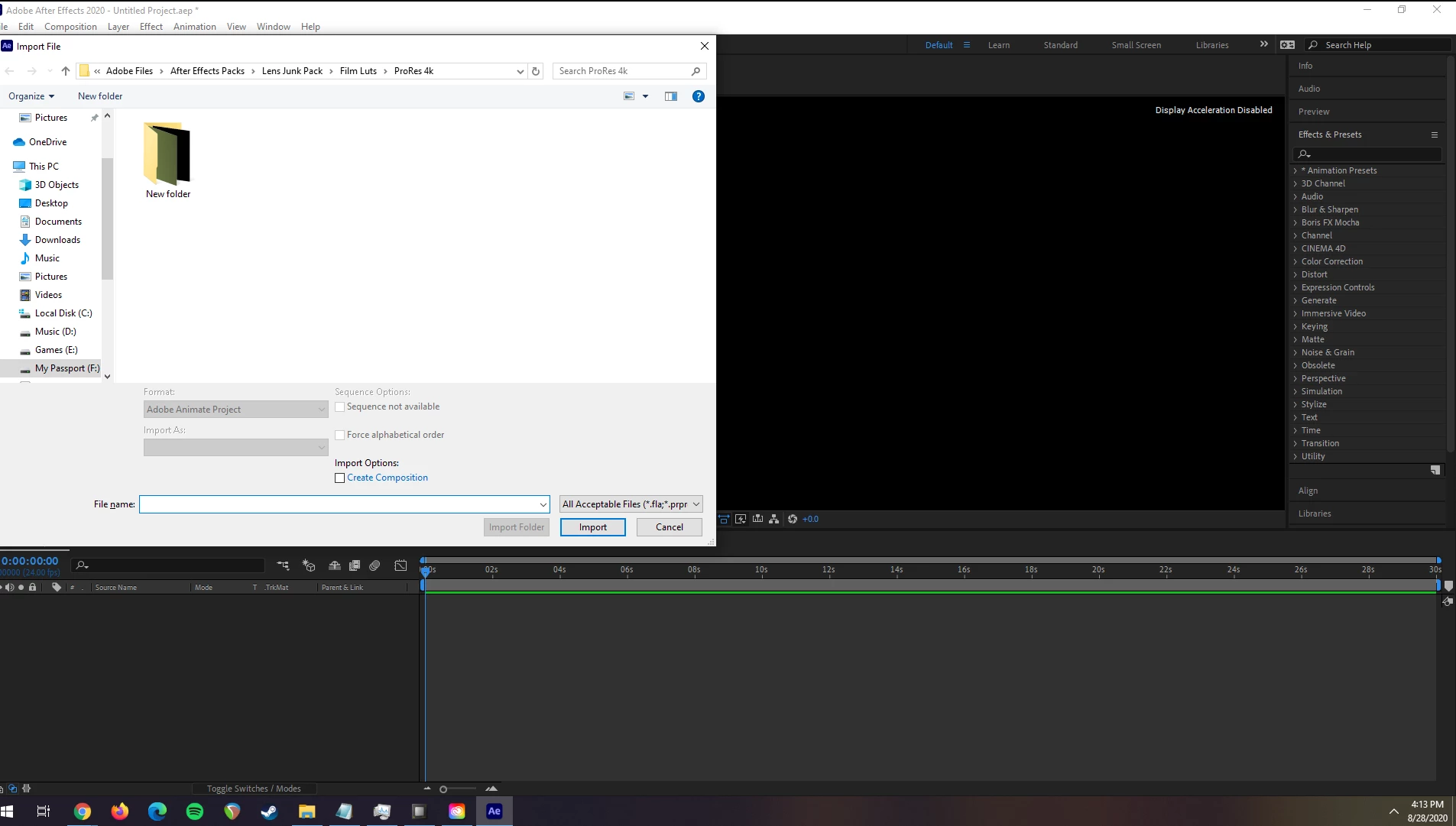The height and width of the screenshot is (826, 1456).
Task: Open the Layer menu
Action: coord(118,27)
